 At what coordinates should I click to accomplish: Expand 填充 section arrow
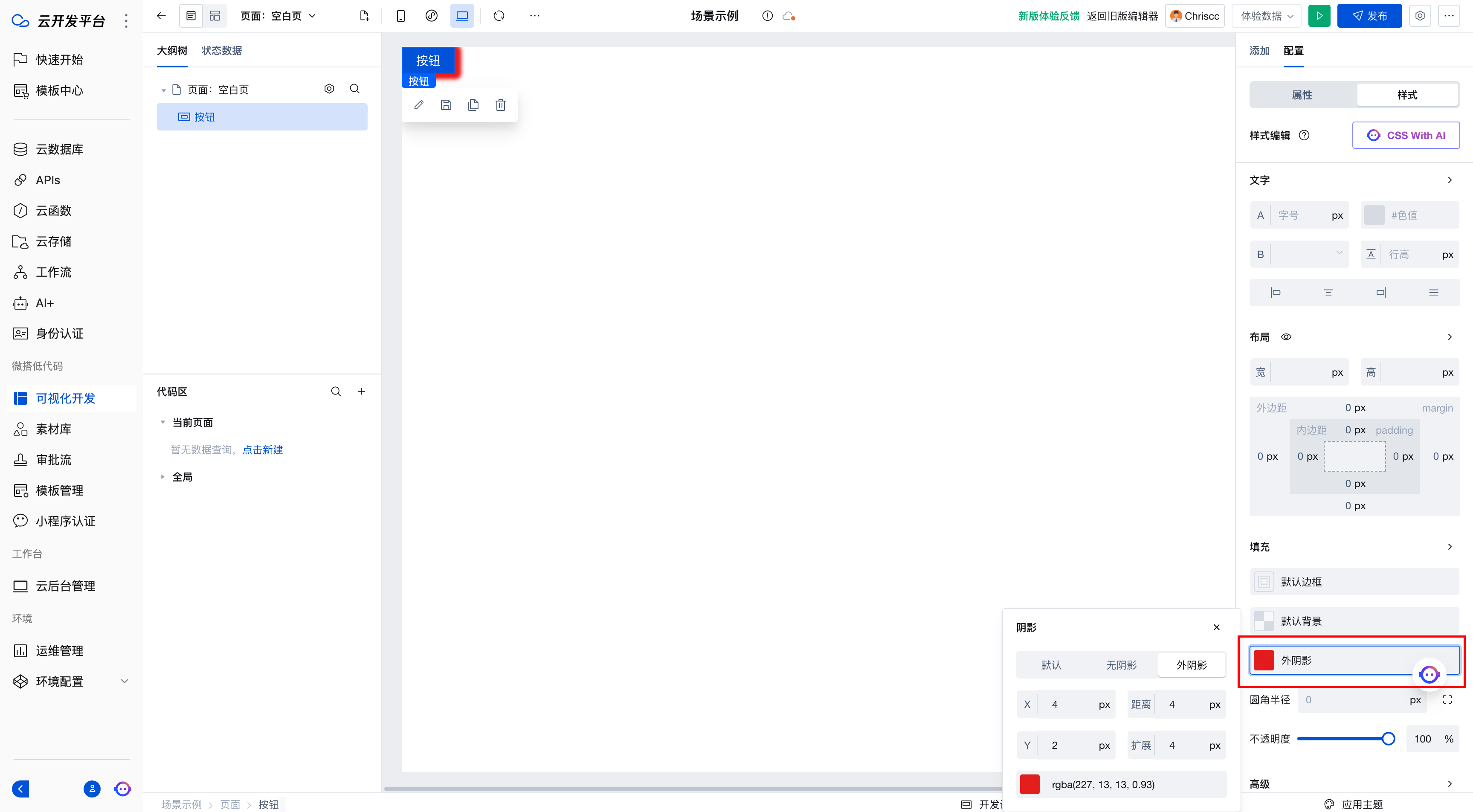point(1450,547)
